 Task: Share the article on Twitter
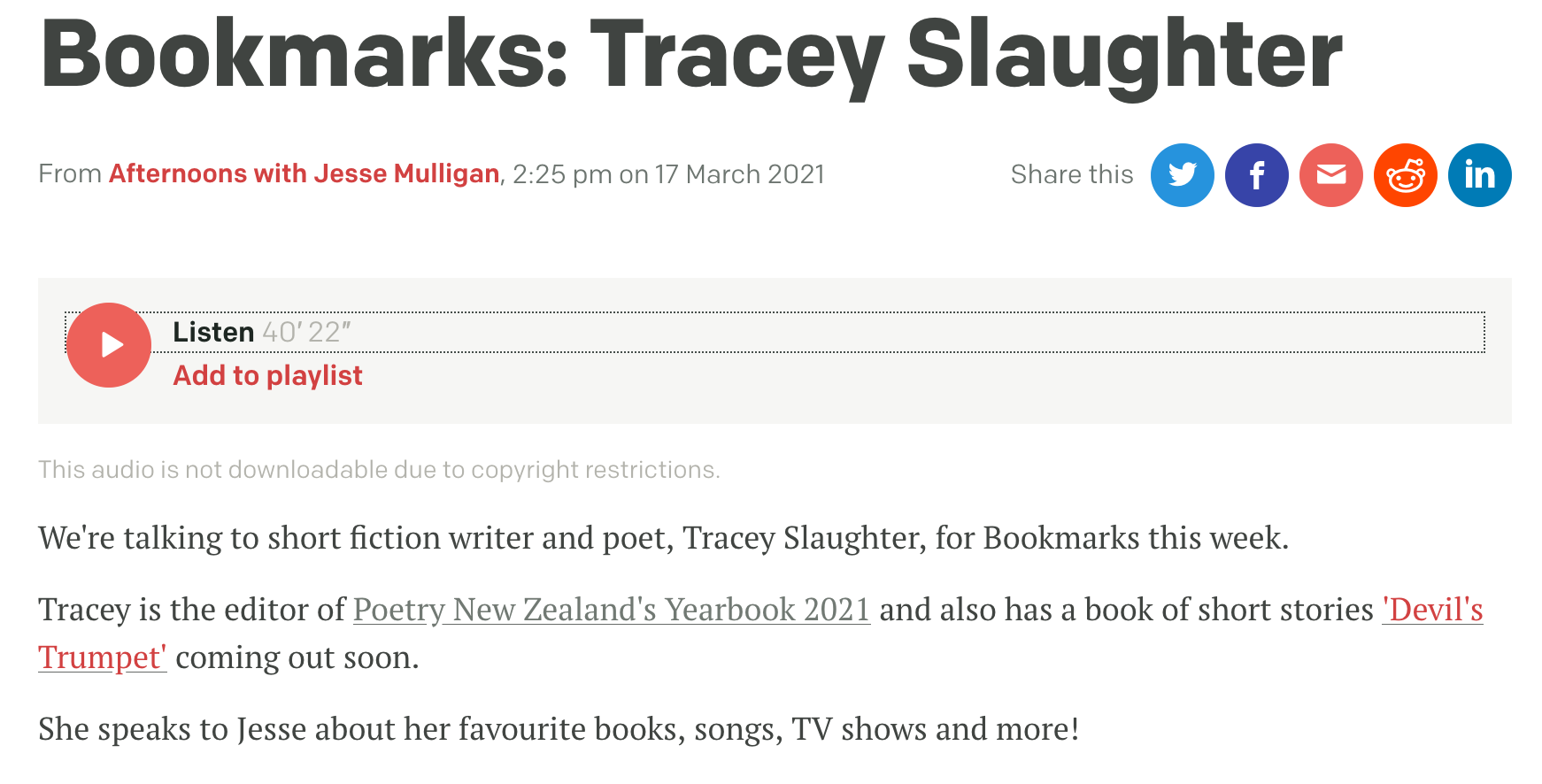(x=1182, y=175)
